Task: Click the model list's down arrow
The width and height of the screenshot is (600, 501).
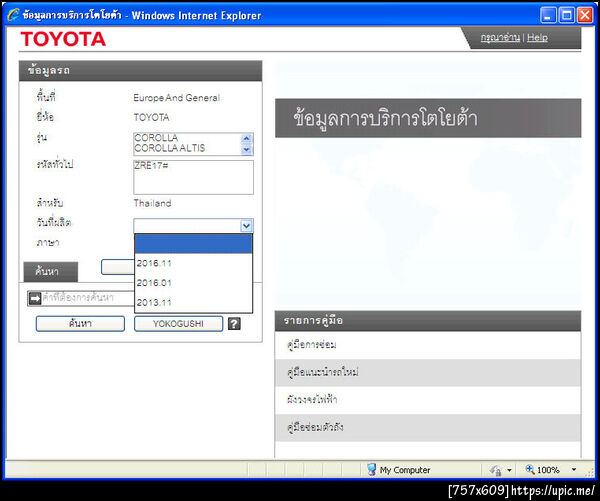Action: pyautogui.click(x=247, y=150)
